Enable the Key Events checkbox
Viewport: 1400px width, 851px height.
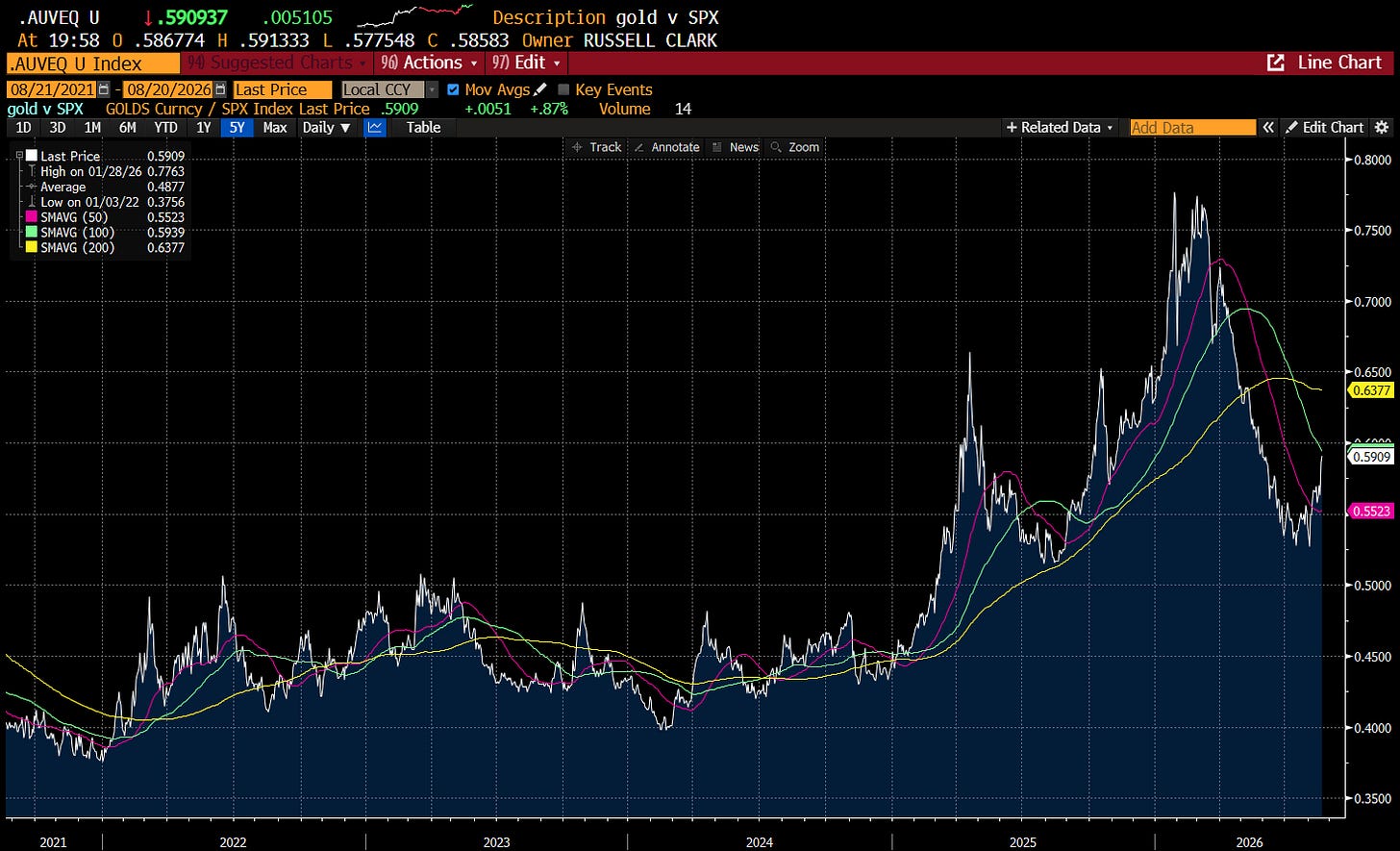click(x=563, y=89)
